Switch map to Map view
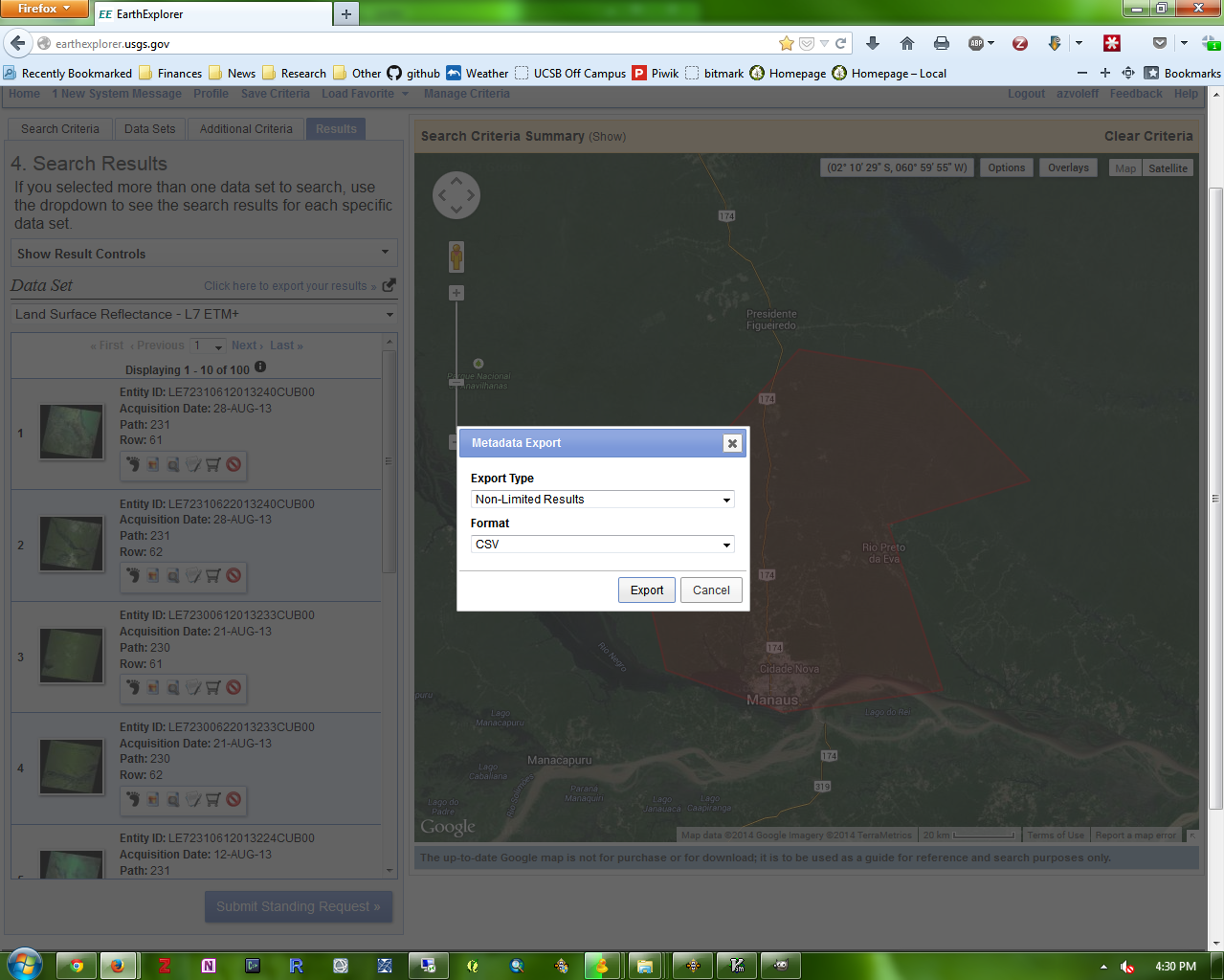1224x980 pixels. (x=1125, y=168)
